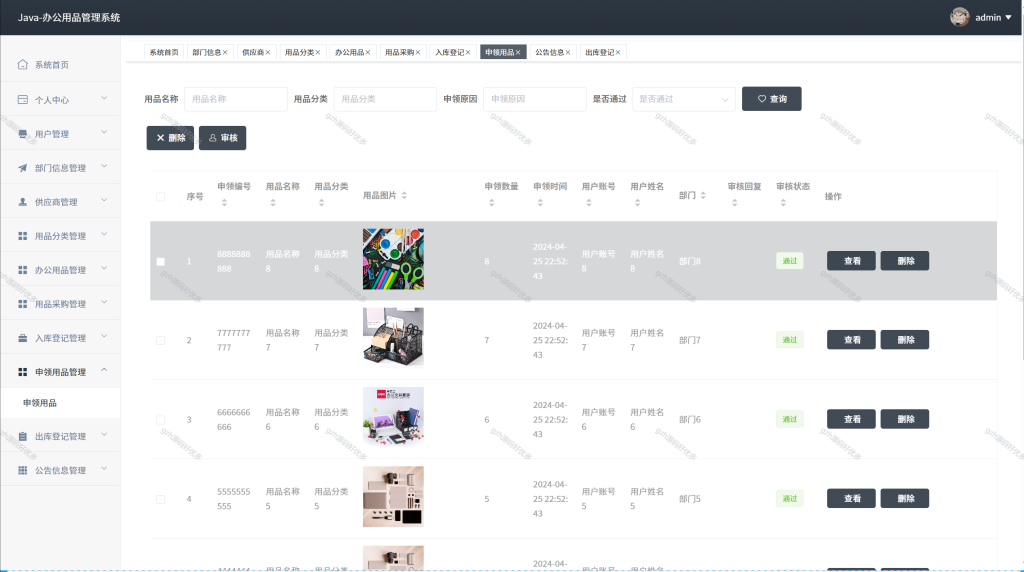Image resolution: width=1024 pixels, height=572 pixels.
Task: Focus the 申领原因 search field
Action: (535, 99)
